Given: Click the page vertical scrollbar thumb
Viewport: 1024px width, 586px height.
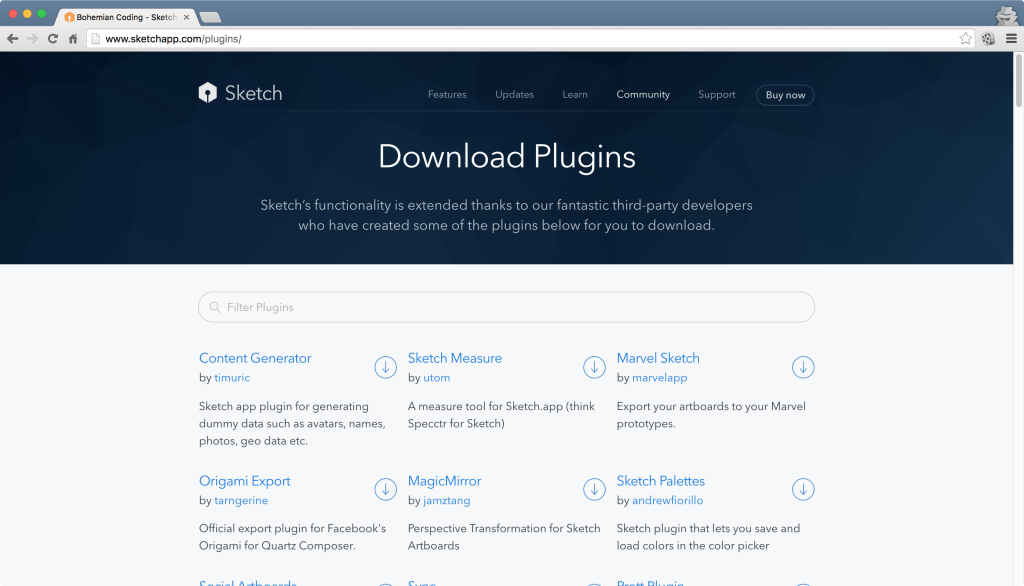Looking at the screenshot, I should (x=1018, y=80).
